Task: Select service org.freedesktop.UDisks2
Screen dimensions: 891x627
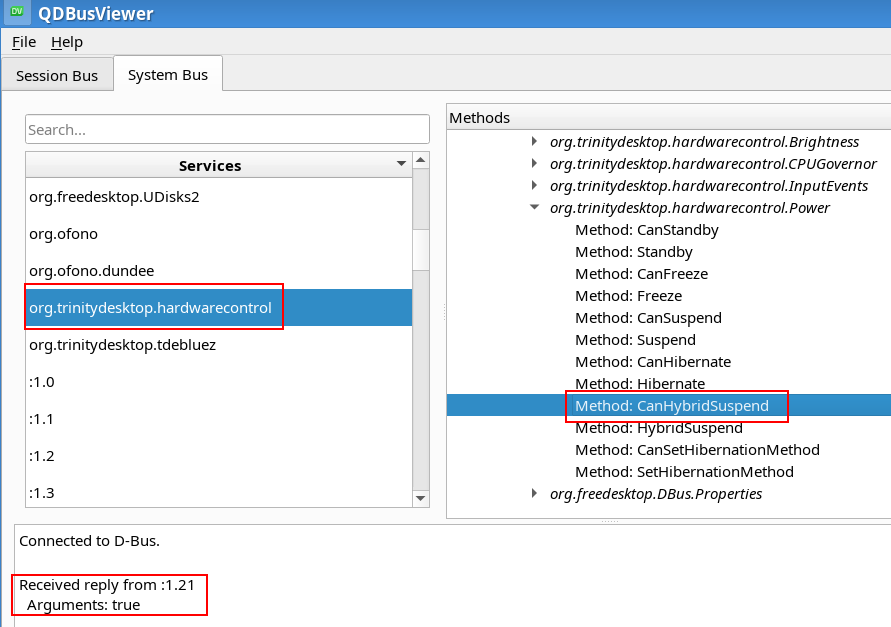Action: coord(219,197)
